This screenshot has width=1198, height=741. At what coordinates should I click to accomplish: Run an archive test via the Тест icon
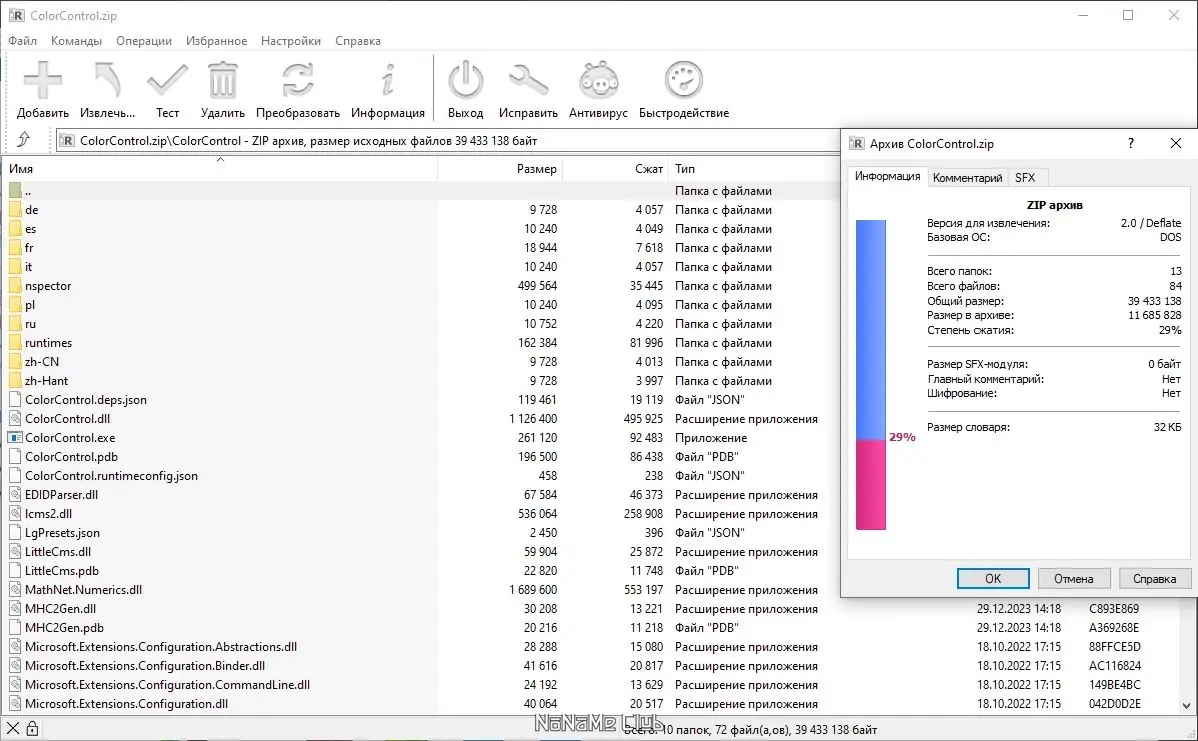point(167,78)
